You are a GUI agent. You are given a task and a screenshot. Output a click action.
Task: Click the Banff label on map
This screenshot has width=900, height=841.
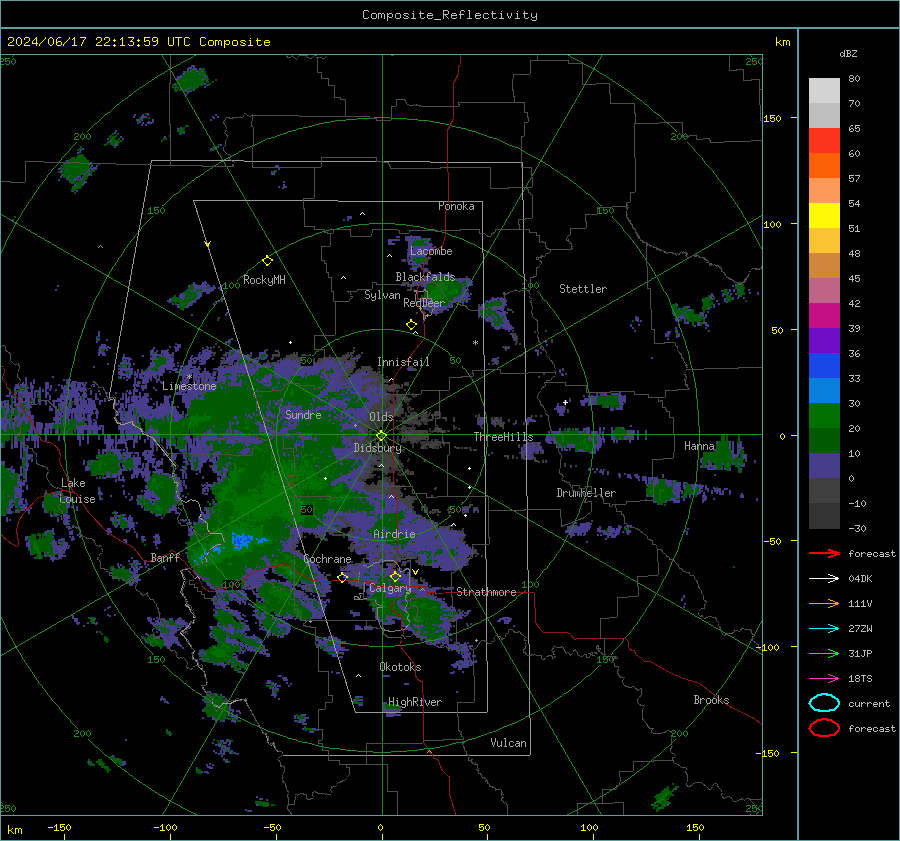click(165, 558)
